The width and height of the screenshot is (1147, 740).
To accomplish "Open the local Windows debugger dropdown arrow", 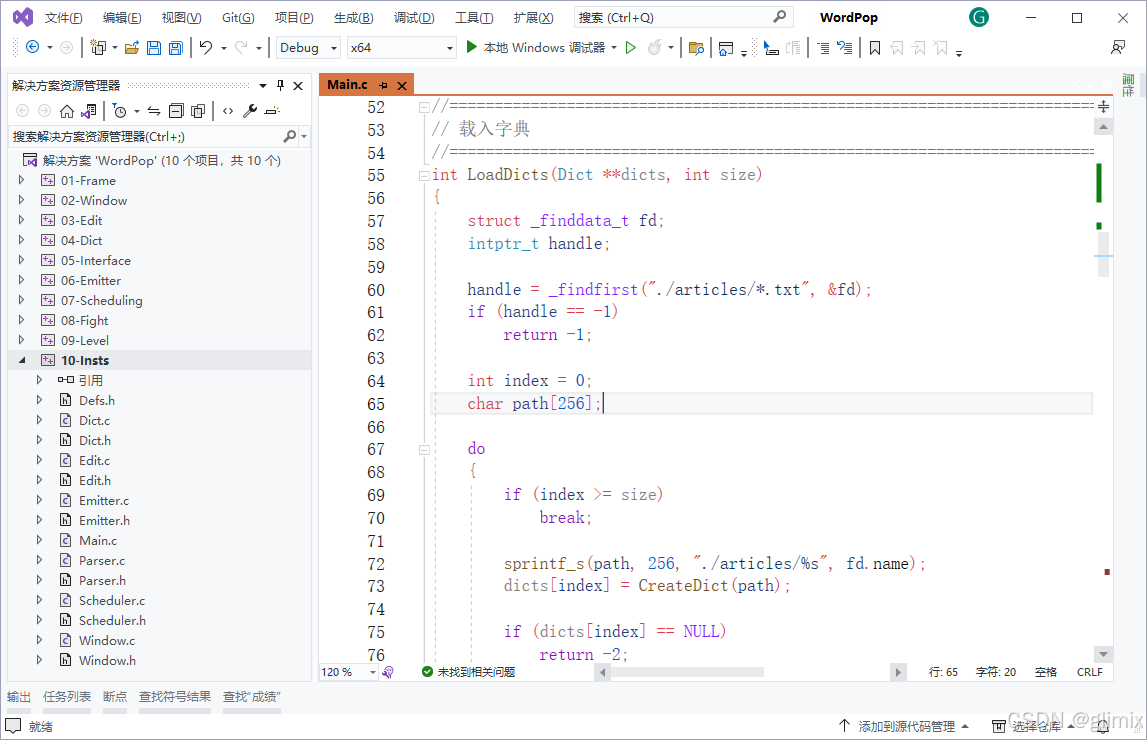I will pyautogui.click(x=614, y=48).
